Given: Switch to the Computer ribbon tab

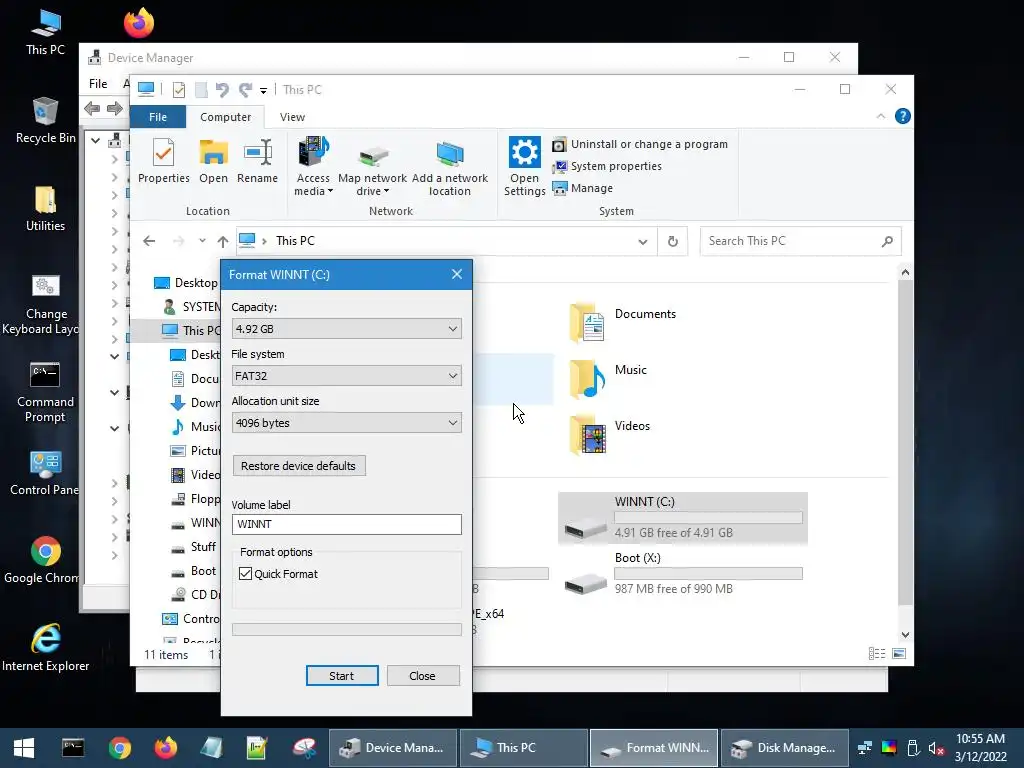Looking at the screenshot, I should [225, 117].
